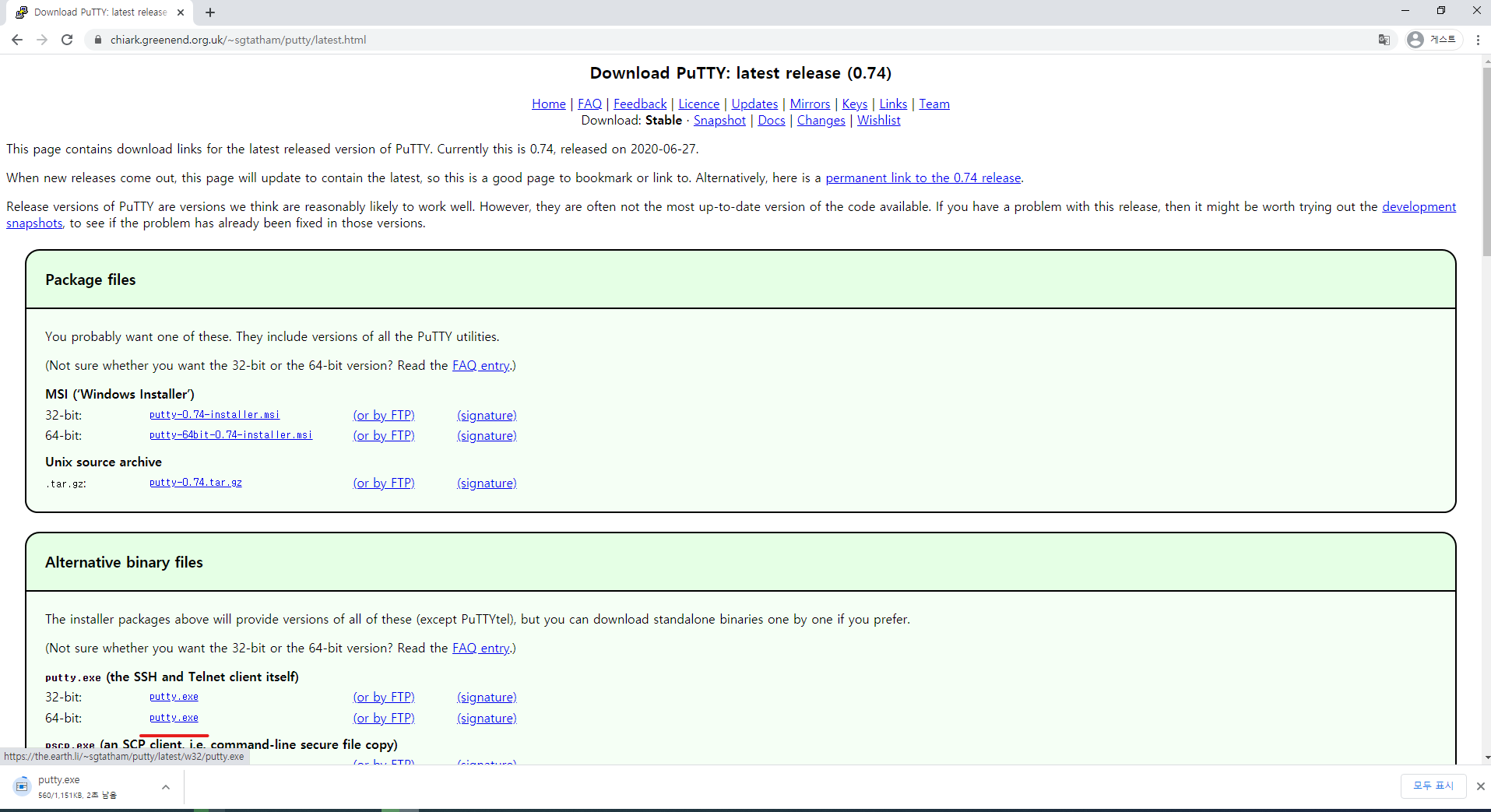Image resolution: width=1491 pixels, height=812 pixels.
Task: Open the downloaded putty.exe item
Action: [x=78, y=786]
